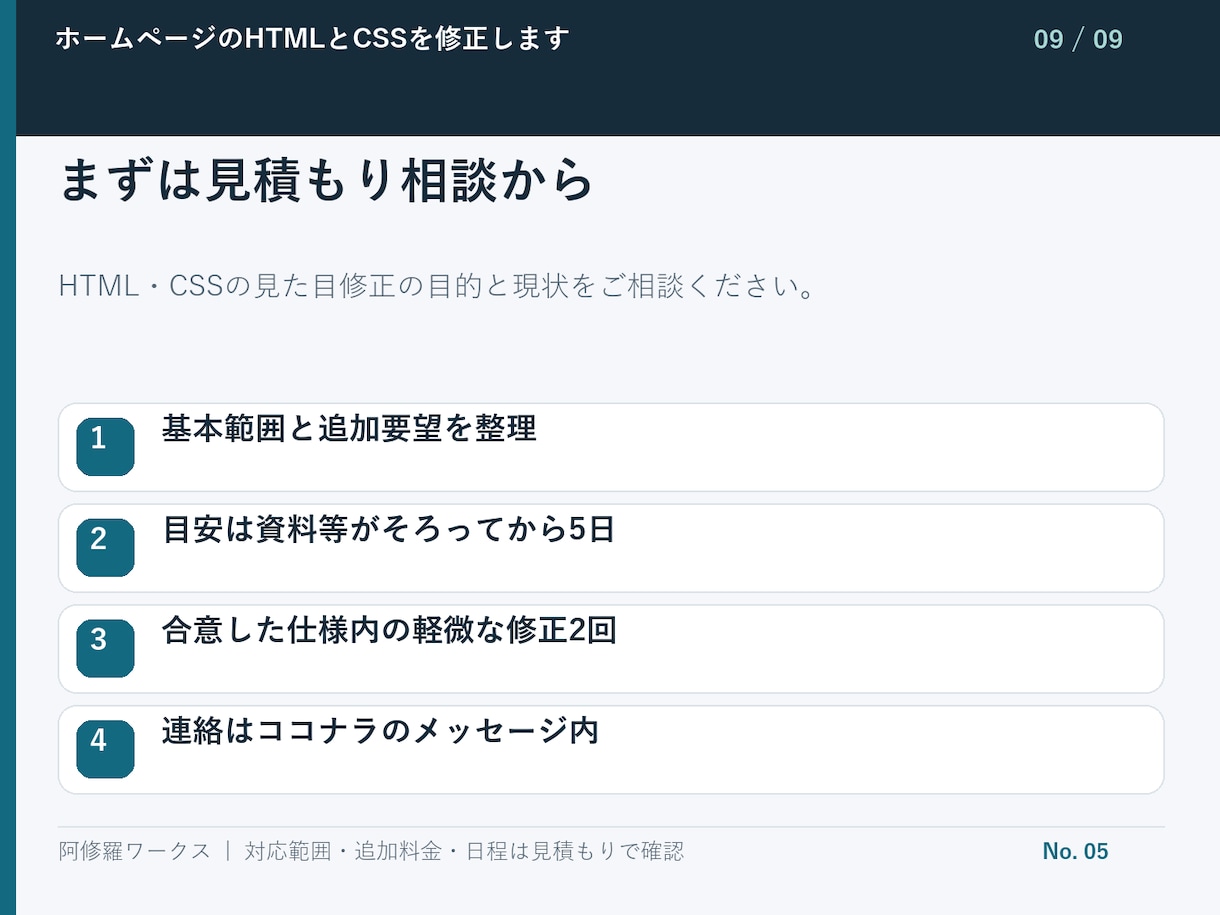Click the number 3 badge icon

coord(105,648)
